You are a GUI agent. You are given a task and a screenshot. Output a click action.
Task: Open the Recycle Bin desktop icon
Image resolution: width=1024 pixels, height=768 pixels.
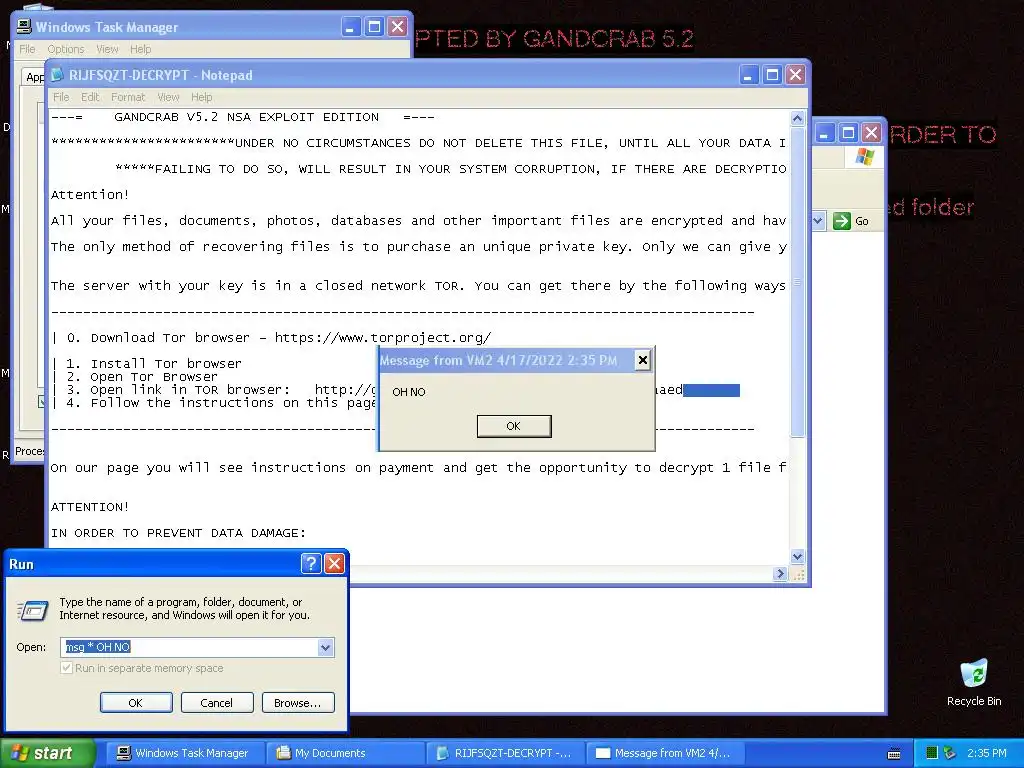click(x=974, y=682)
